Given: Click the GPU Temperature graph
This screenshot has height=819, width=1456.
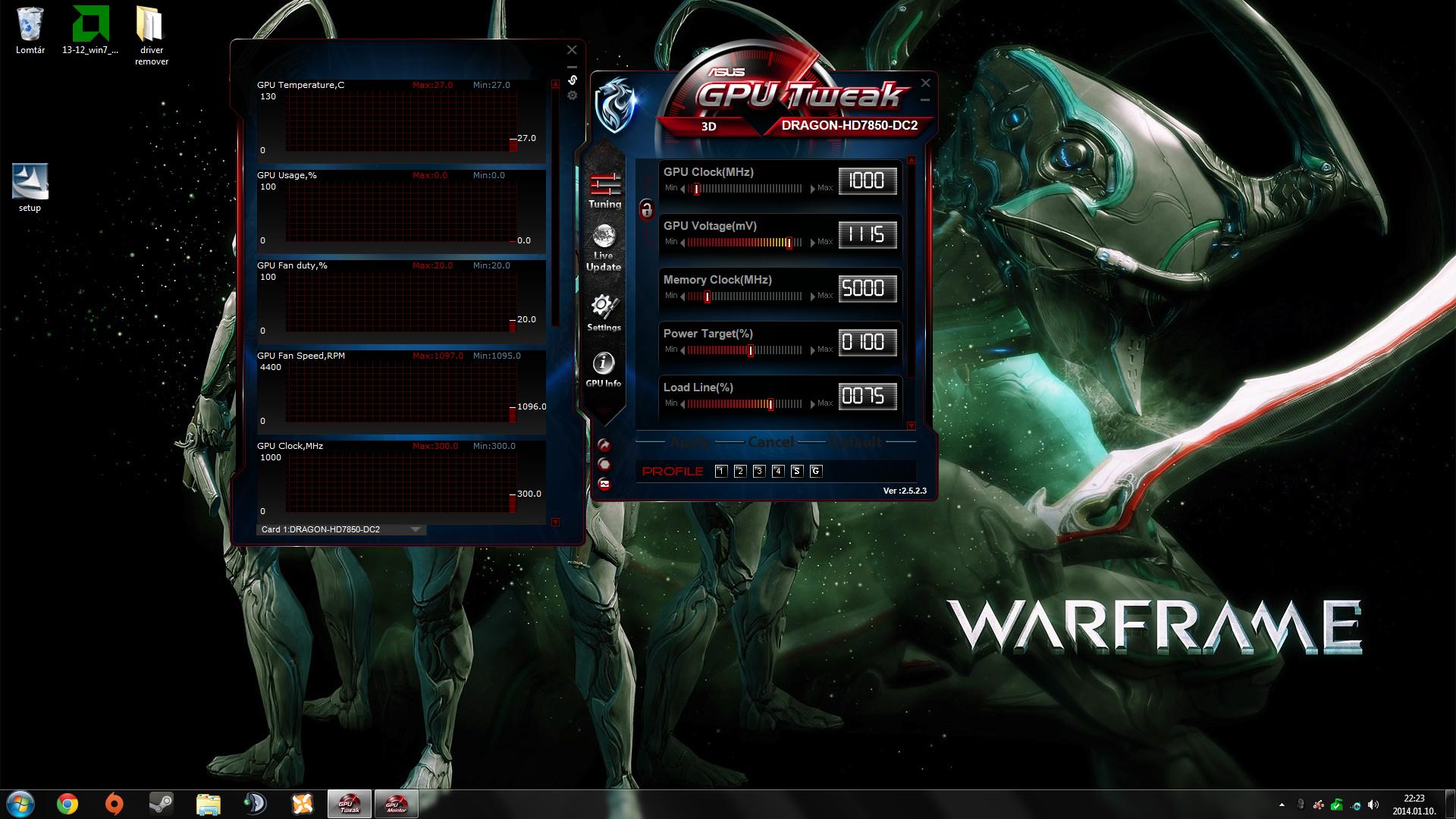Looking at the screenshot, I should [401, 121].
